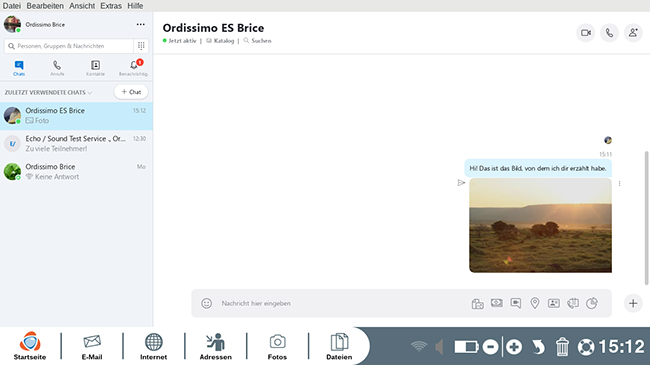This screenshot has height=365, width=650.
Task: Open the Startseite home icon in the dock
Action: coord(30,346)
